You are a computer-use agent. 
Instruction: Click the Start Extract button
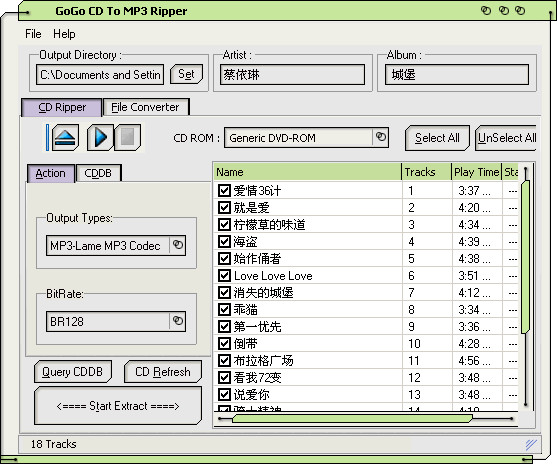(x=118, y=406)
